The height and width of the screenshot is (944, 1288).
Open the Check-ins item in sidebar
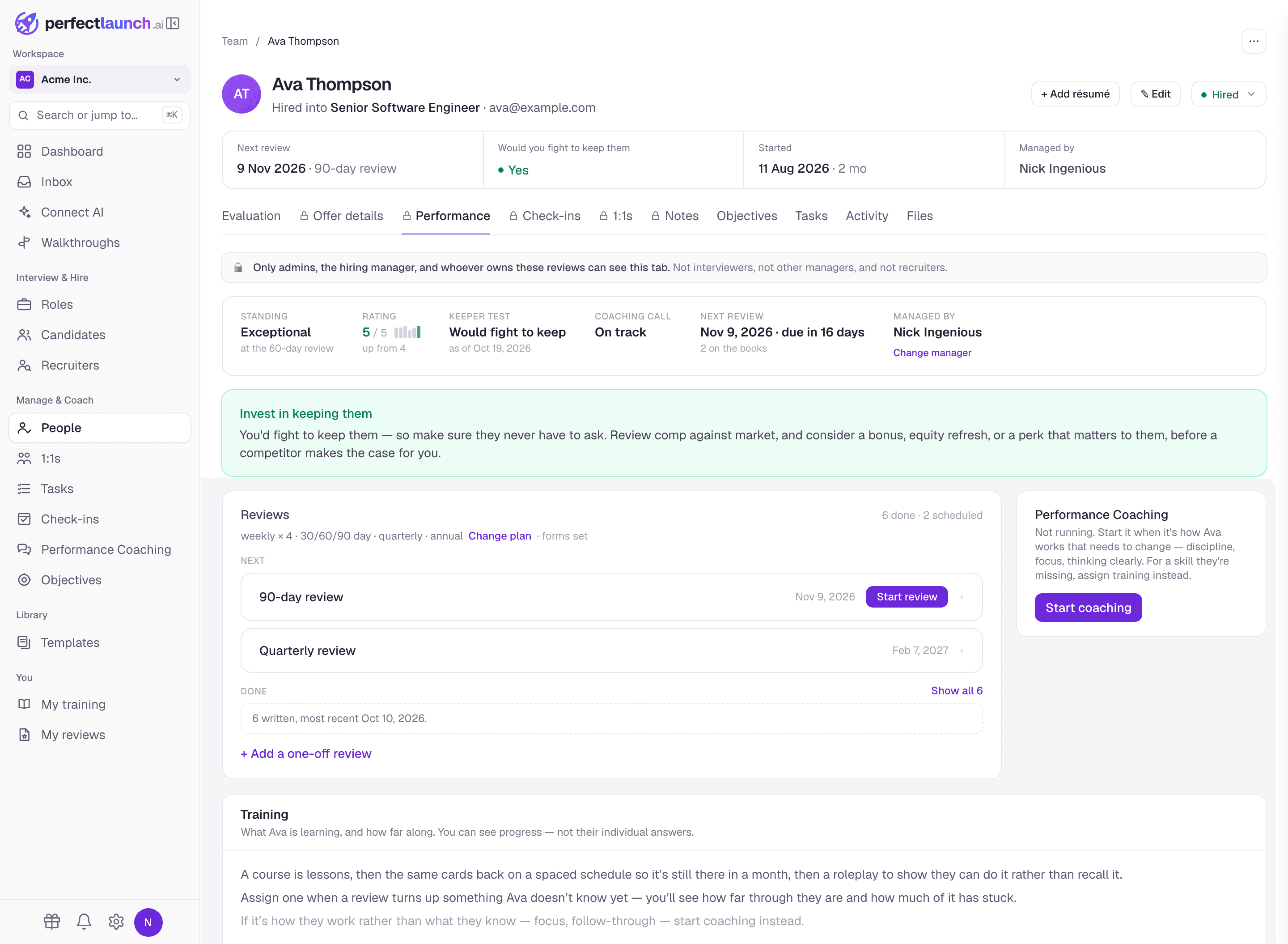[x=99, y=519]
